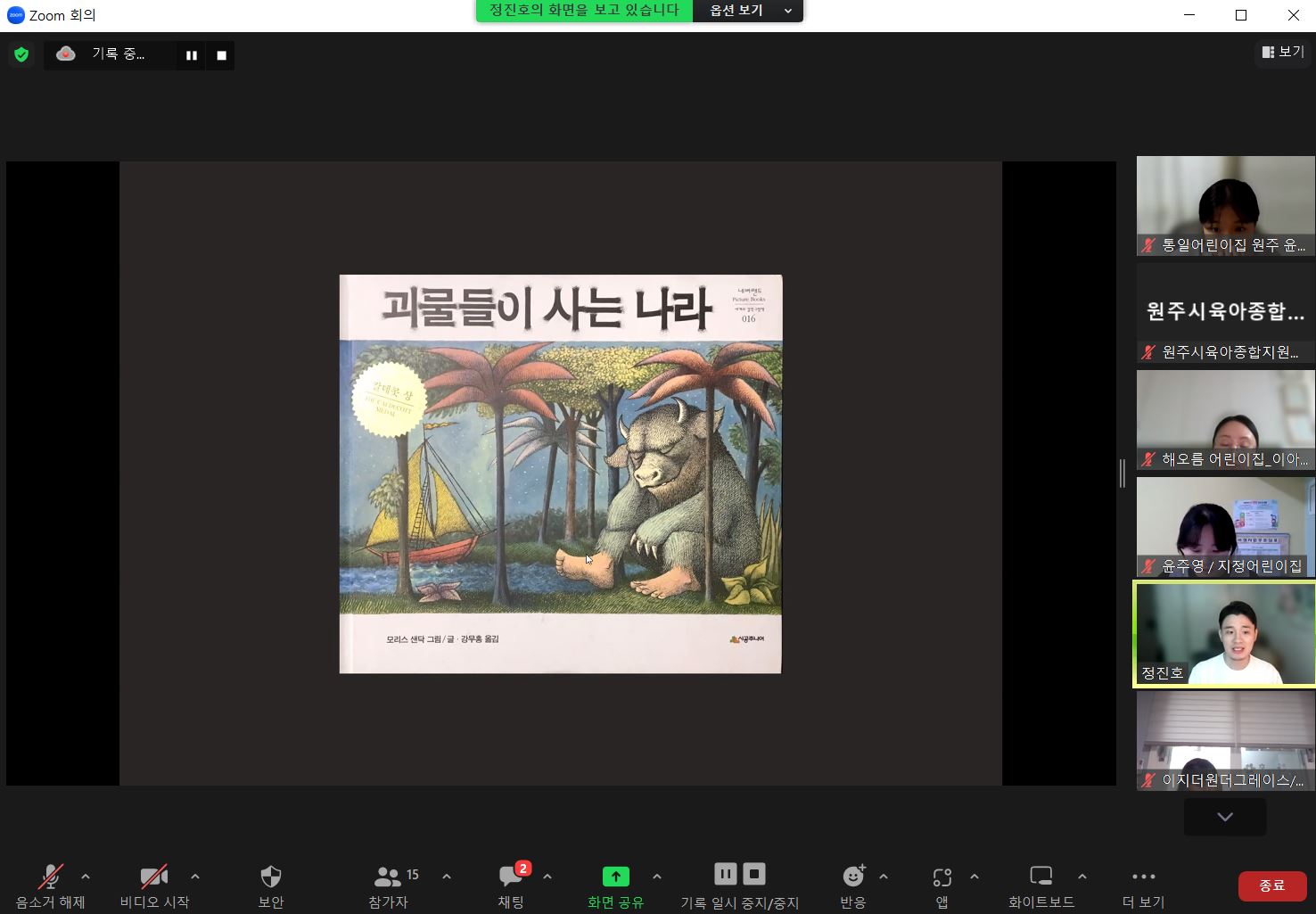Expand the video options arrow beside 비디오 시작

[x=195, y=877]
